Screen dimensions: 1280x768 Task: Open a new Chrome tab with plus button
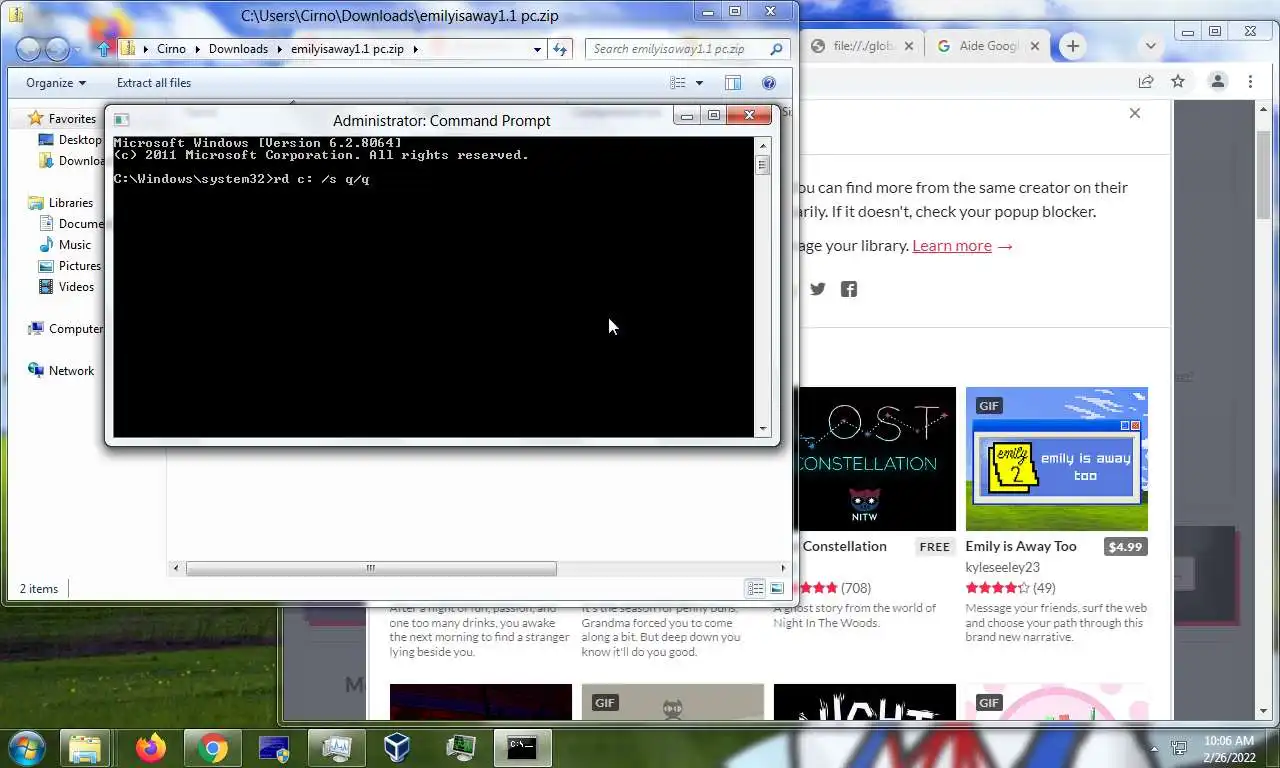click(1072, 46)
